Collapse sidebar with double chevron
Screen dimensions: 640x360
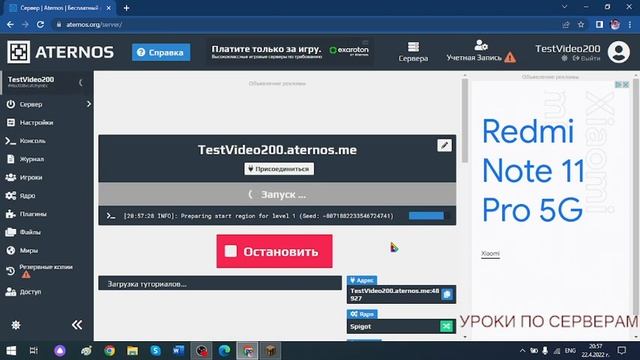click(x=77, y=325)
